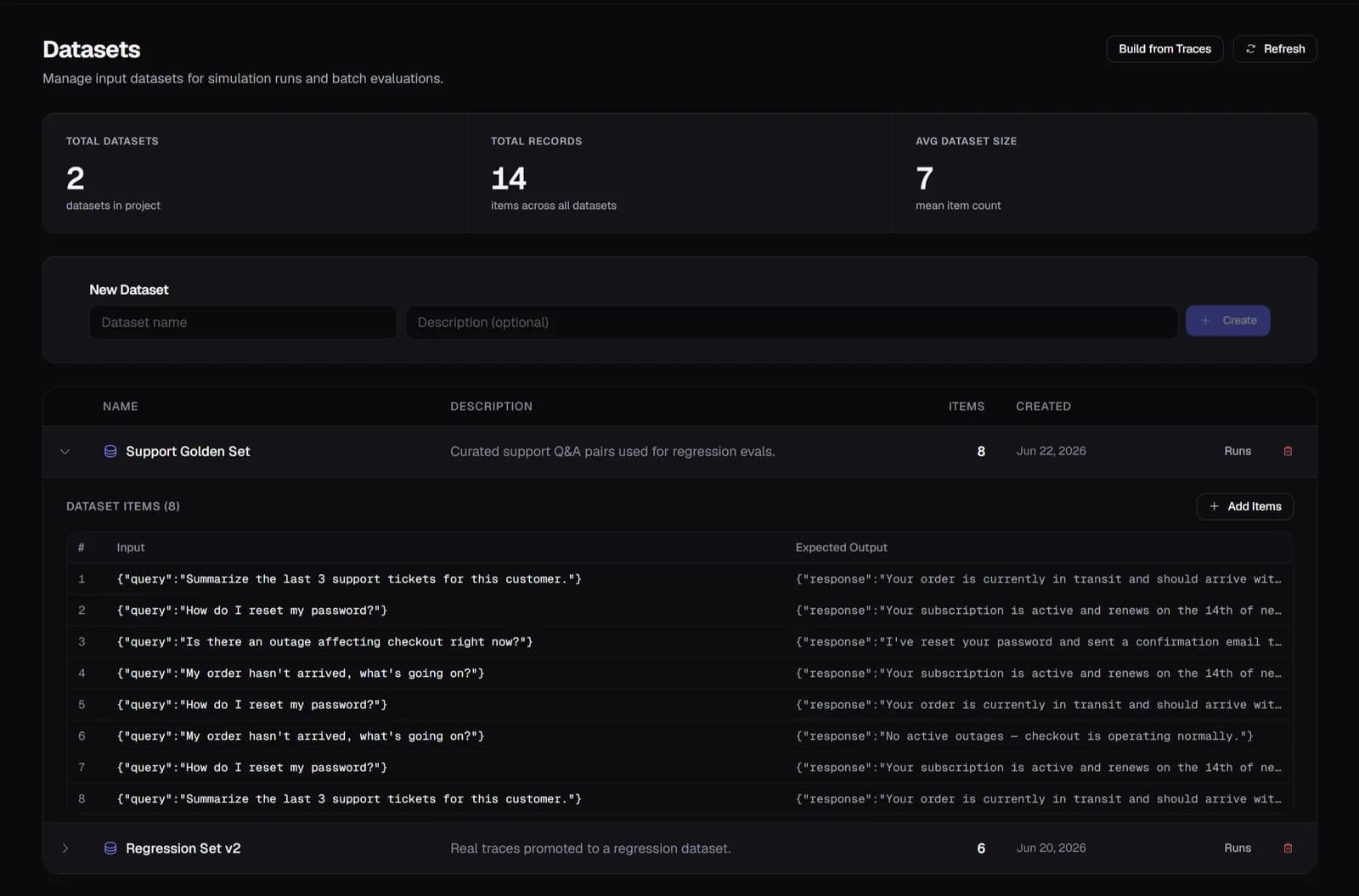Screen dimensions: 1359x896
Task: Click item 1 expected output response
Action: pyautogui.click(x=1038, y=578)
